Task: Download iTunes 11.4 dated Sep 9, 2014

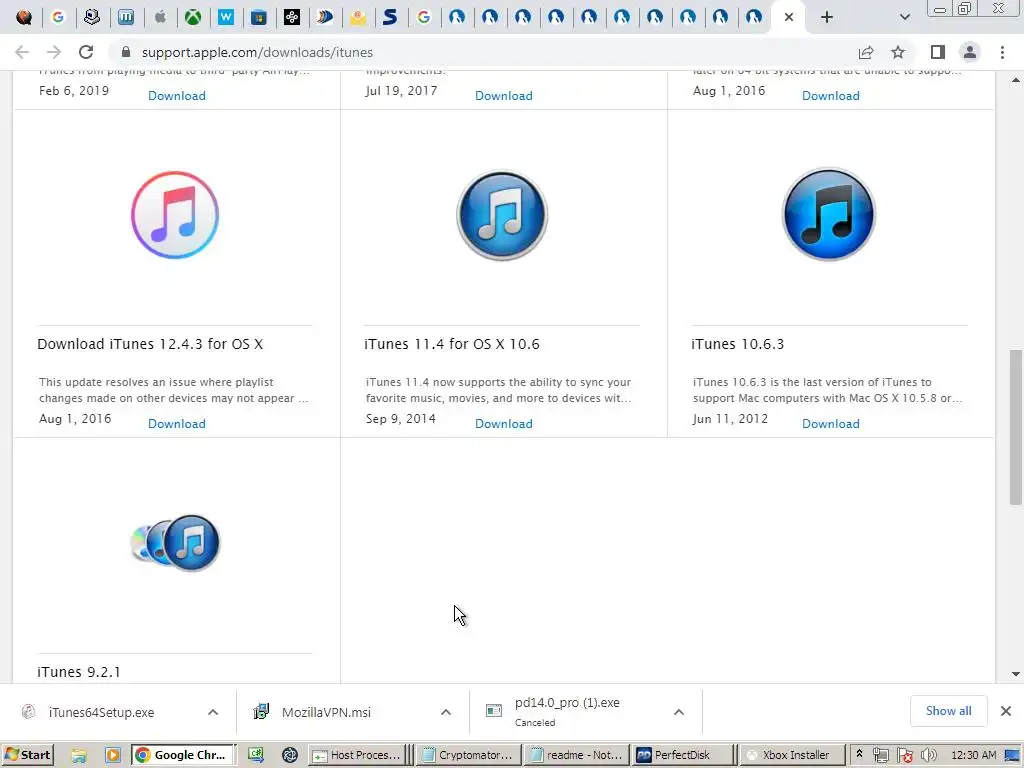Action: click(x=504, y=423)
